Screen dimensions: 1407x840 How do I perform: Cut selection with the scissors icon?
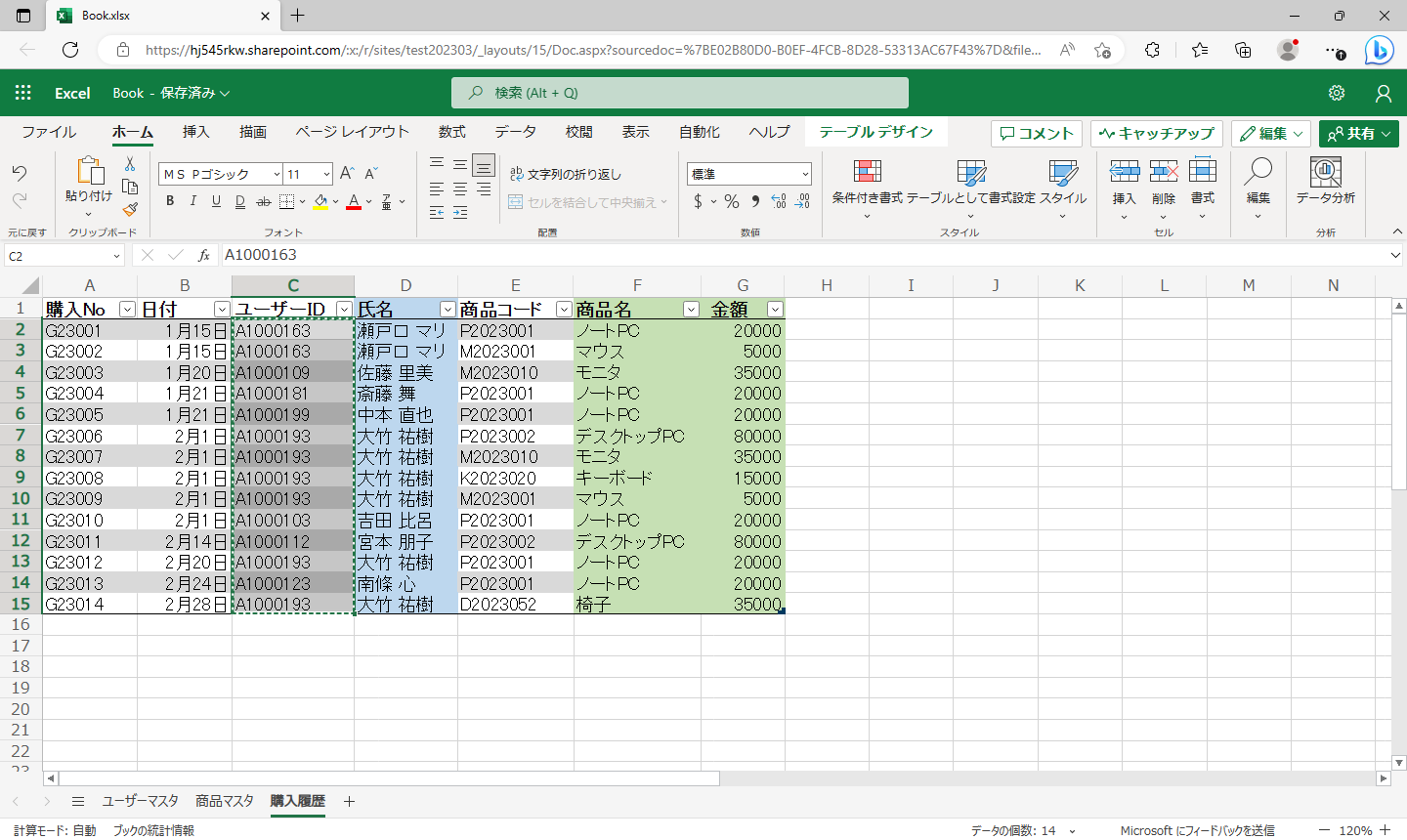130,164
